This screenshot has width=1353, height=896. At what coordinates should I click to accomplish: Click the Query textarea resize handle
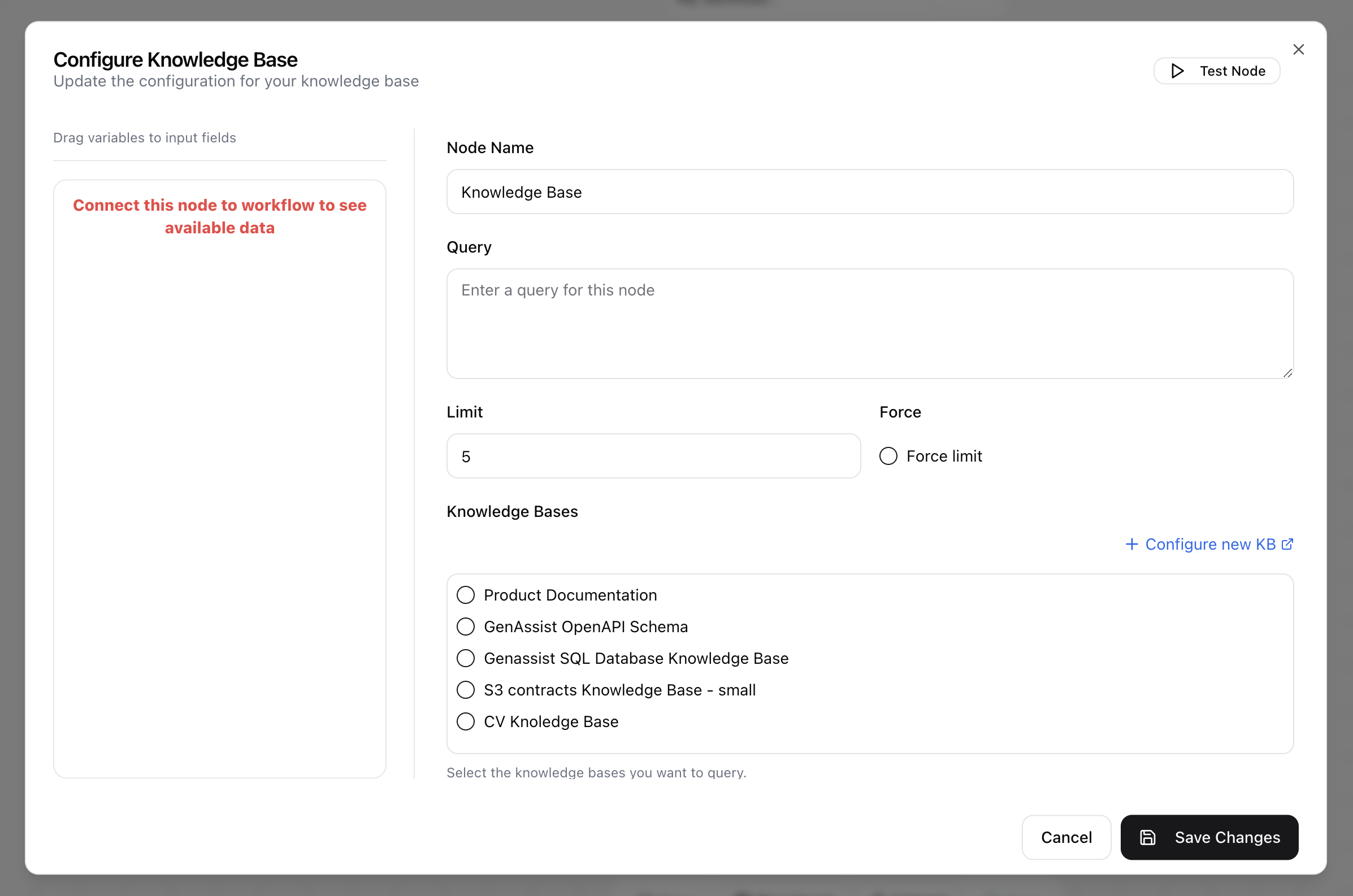[1287, 373]
